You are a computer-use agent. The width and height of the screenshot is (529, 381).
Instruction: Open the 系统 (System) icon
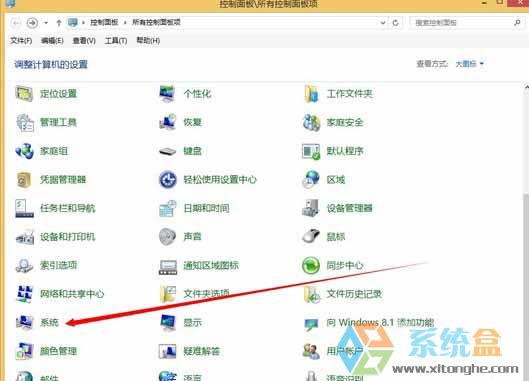pyautogui.click(x=25, y=322)
